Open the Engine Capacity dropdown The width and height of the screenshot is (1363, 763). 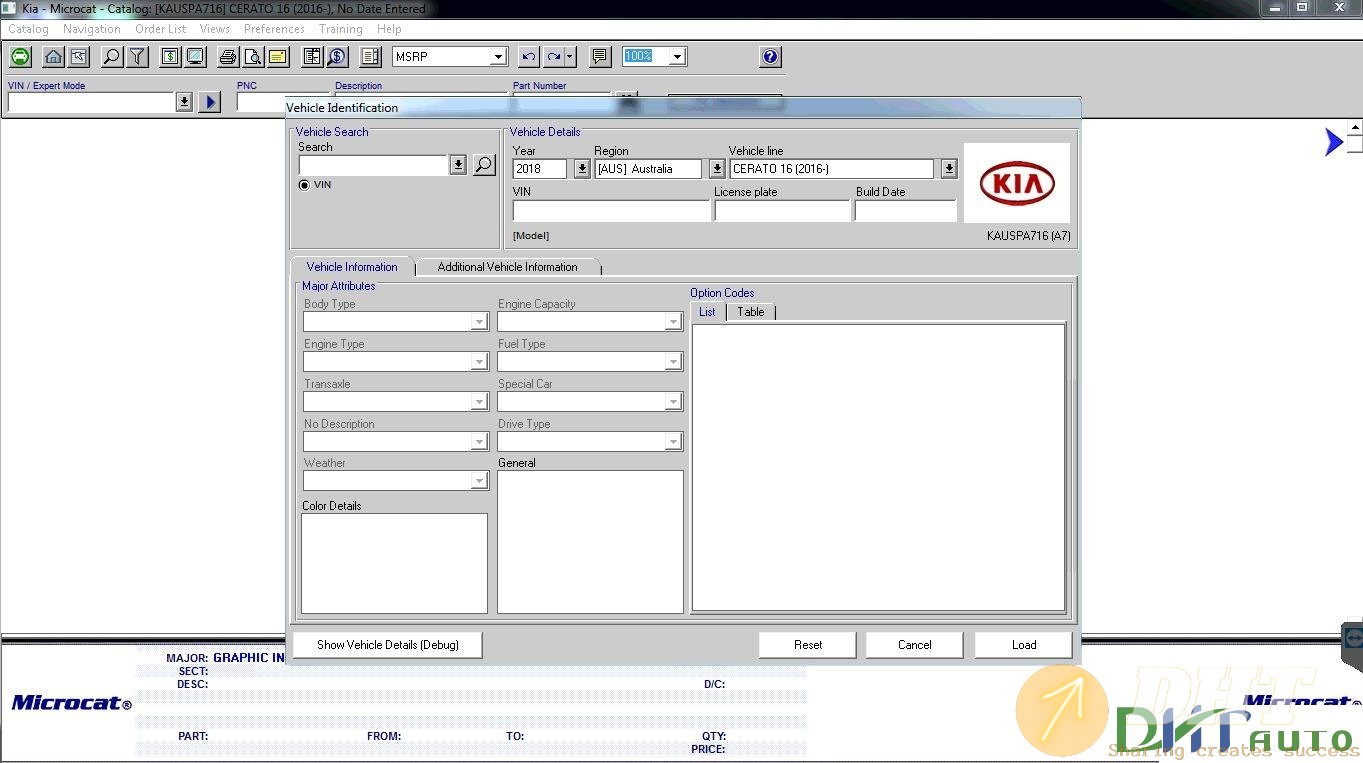pyautogui.click(x=673, y=322)
